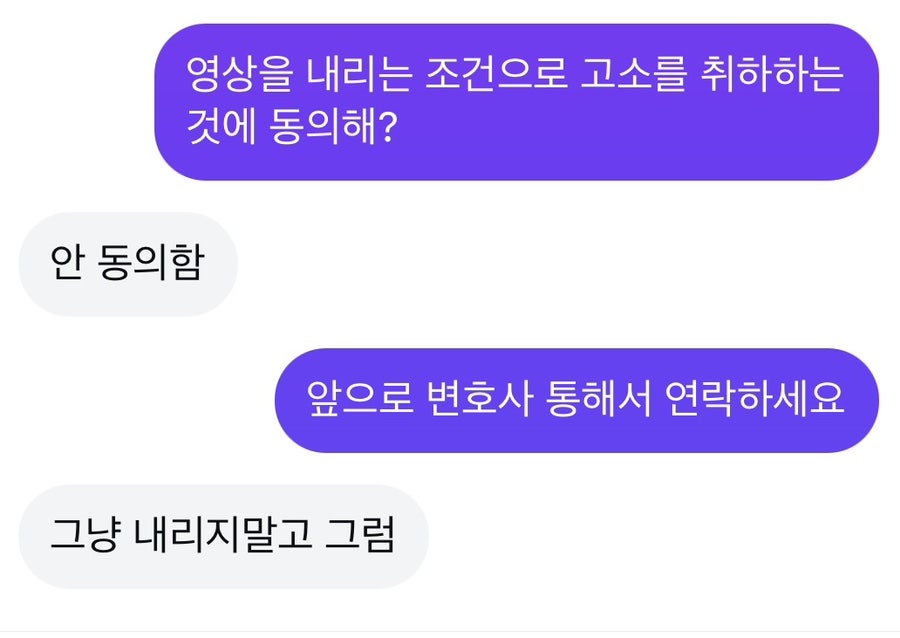
Task: Click '동의해?' in the first purple bubble
Action: coord(330,129)
